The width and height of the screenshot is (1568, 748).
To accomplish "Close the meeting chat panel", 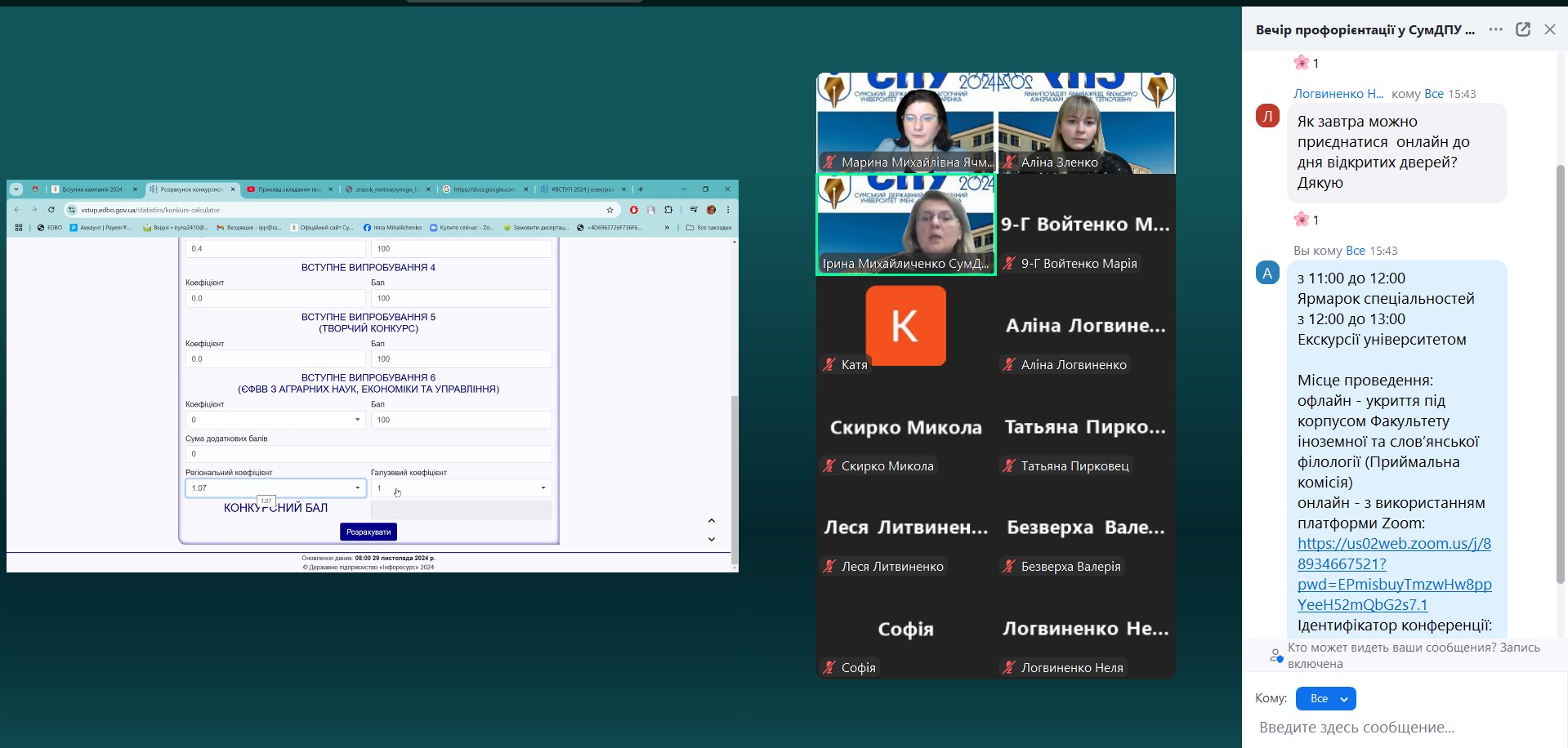I will pos(1549,29).
